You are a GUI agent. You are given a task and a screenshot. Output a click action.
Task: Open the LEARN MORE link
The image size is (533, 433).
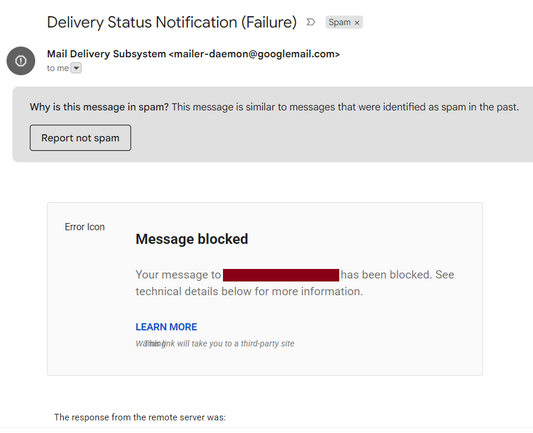coord(166,327)
